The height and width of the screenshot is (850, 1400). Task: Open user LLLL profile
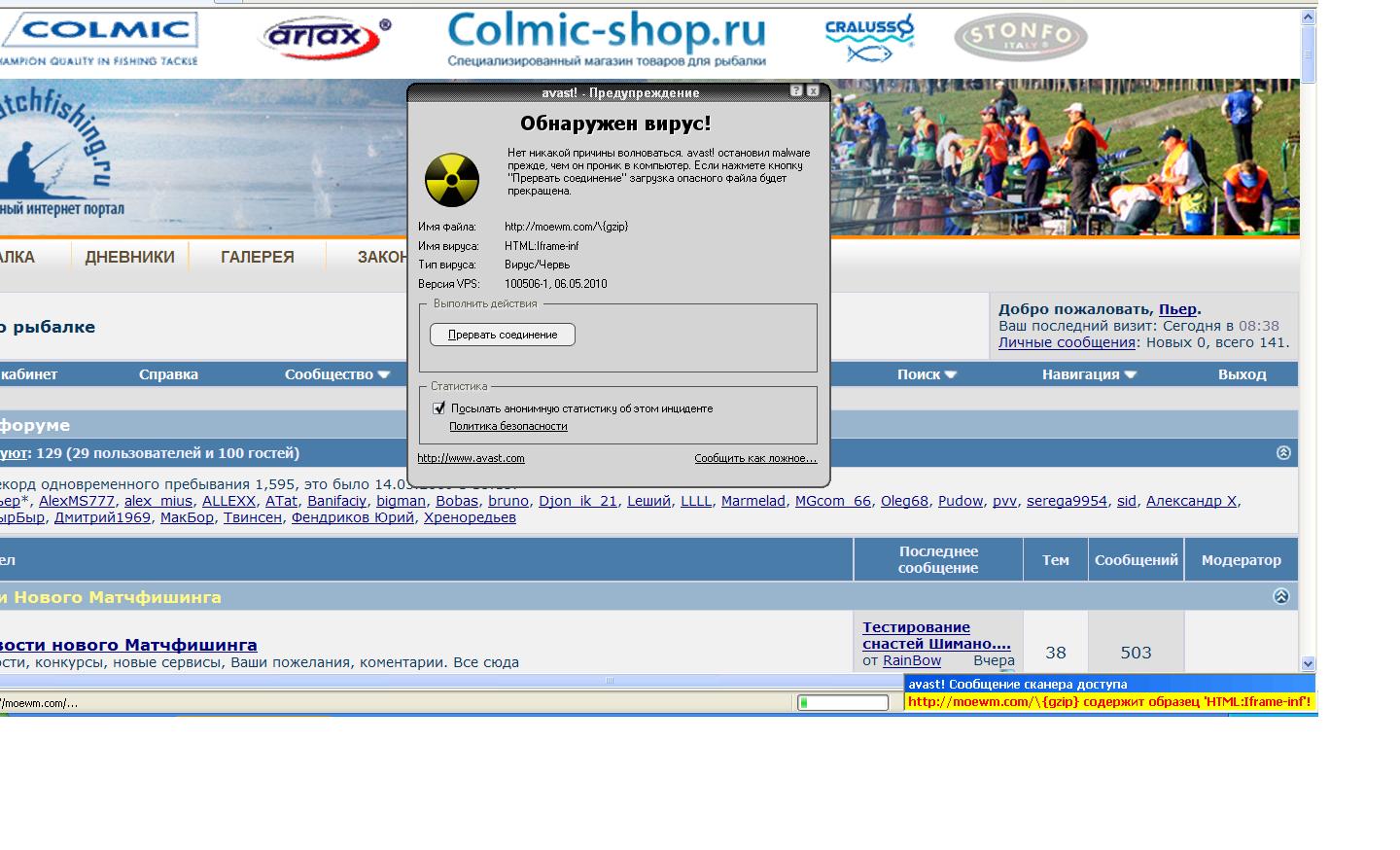(696, 501)
